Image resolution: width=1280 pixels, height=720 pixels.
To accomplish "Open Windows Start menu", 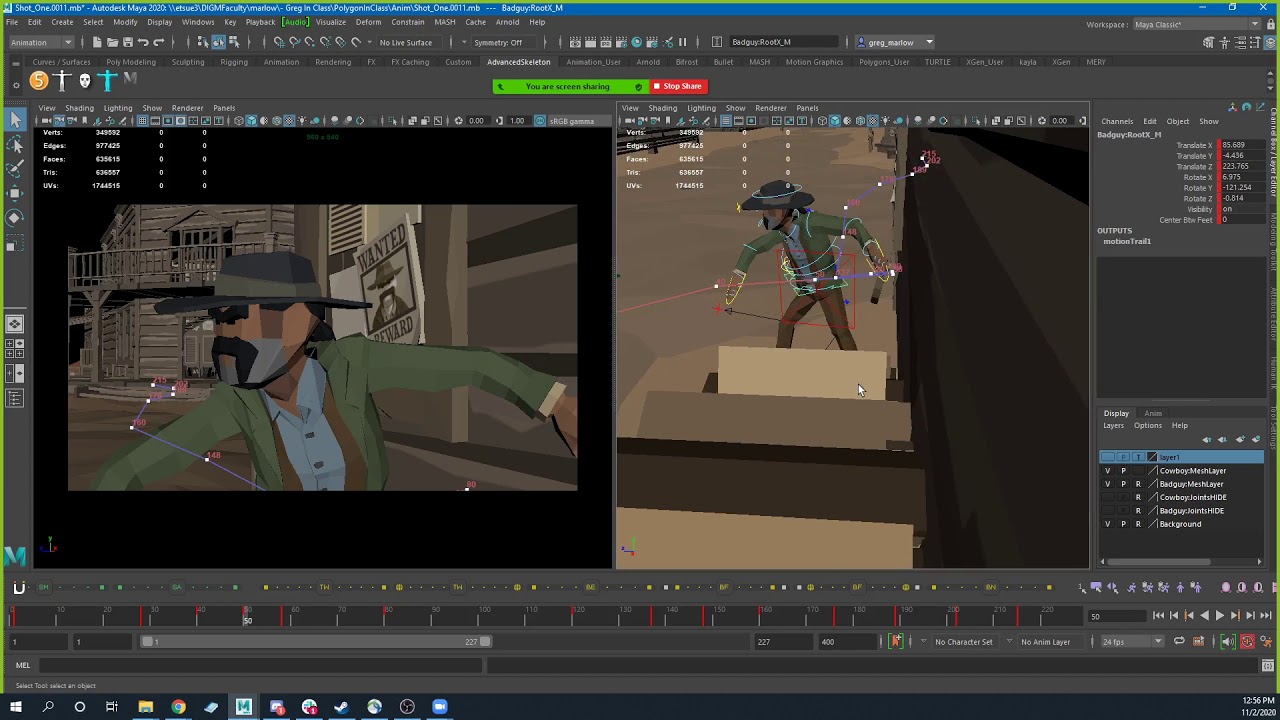I will click(x=15, y=708).
